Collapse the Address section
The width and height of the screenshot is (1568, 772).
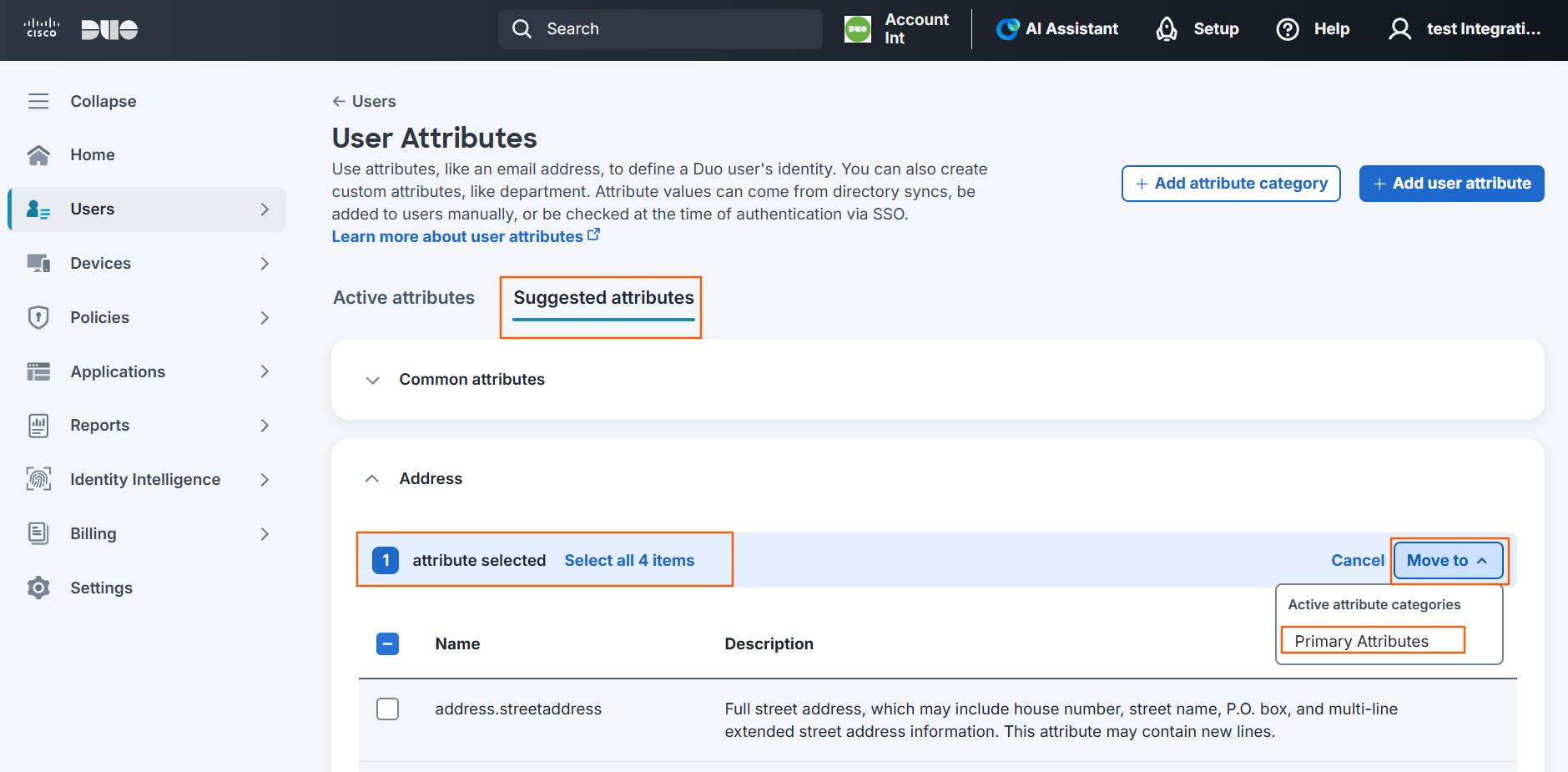tap(372, 478)
